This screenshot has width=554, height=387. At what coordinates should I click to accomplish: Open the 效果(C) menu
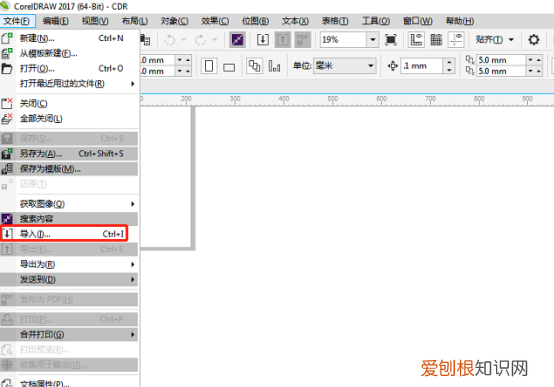pyautogui.click(x=215, y=21)
